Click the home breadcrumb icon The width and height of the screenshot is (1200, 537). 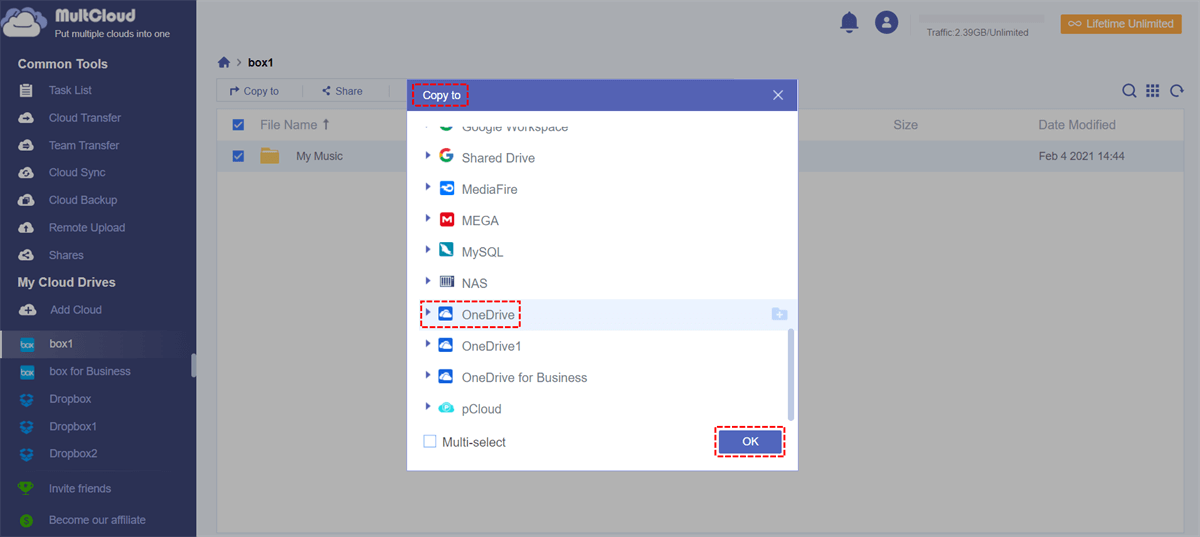coord(224,62)
